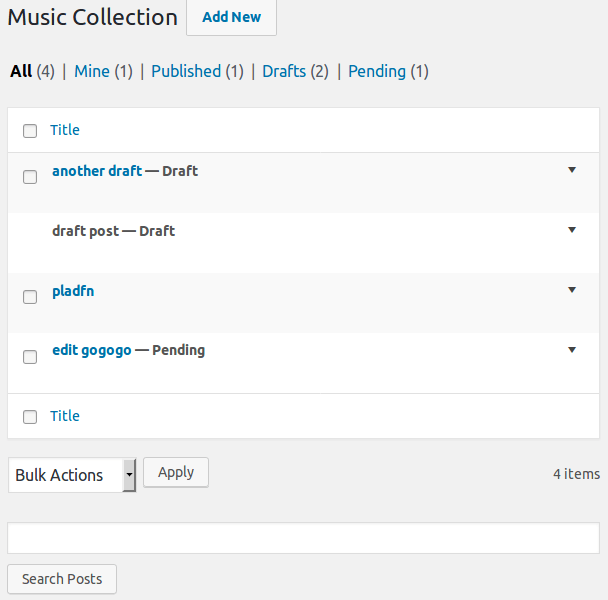Tick the checkbox beside another draft

pos(30,177)
